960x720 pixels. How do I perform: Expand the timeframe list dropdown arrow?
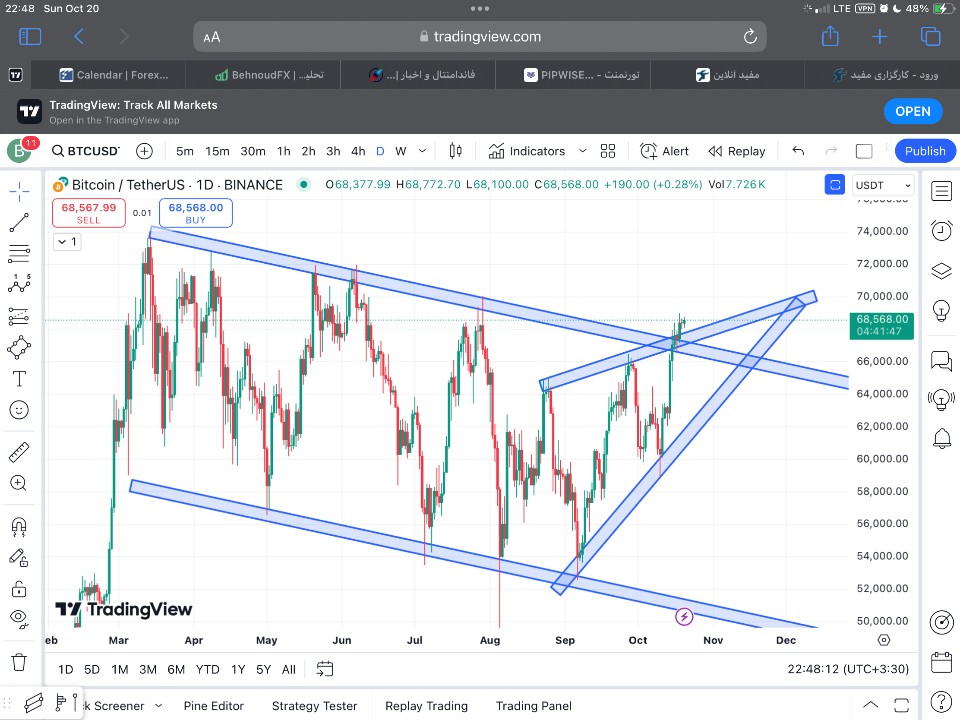tap(422, 151)
